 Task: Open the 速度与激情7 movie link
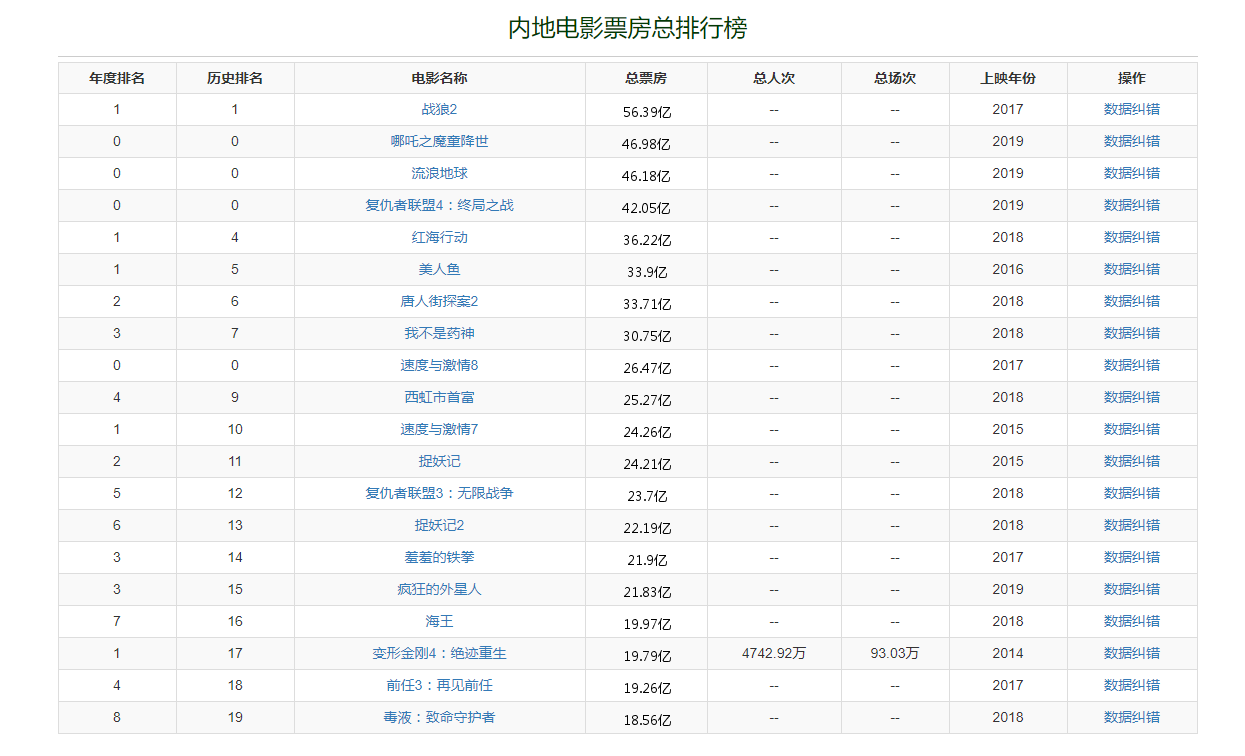[x=439, y=430]
